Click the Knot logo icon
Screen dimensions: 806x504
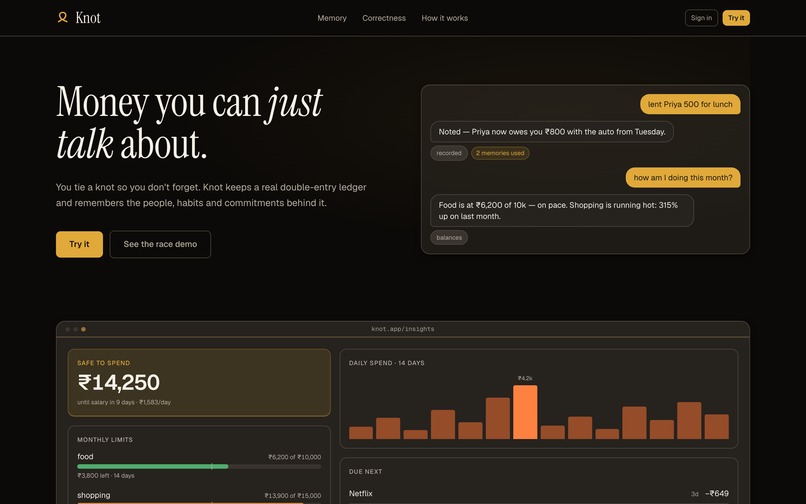click(x=62, y=18)
